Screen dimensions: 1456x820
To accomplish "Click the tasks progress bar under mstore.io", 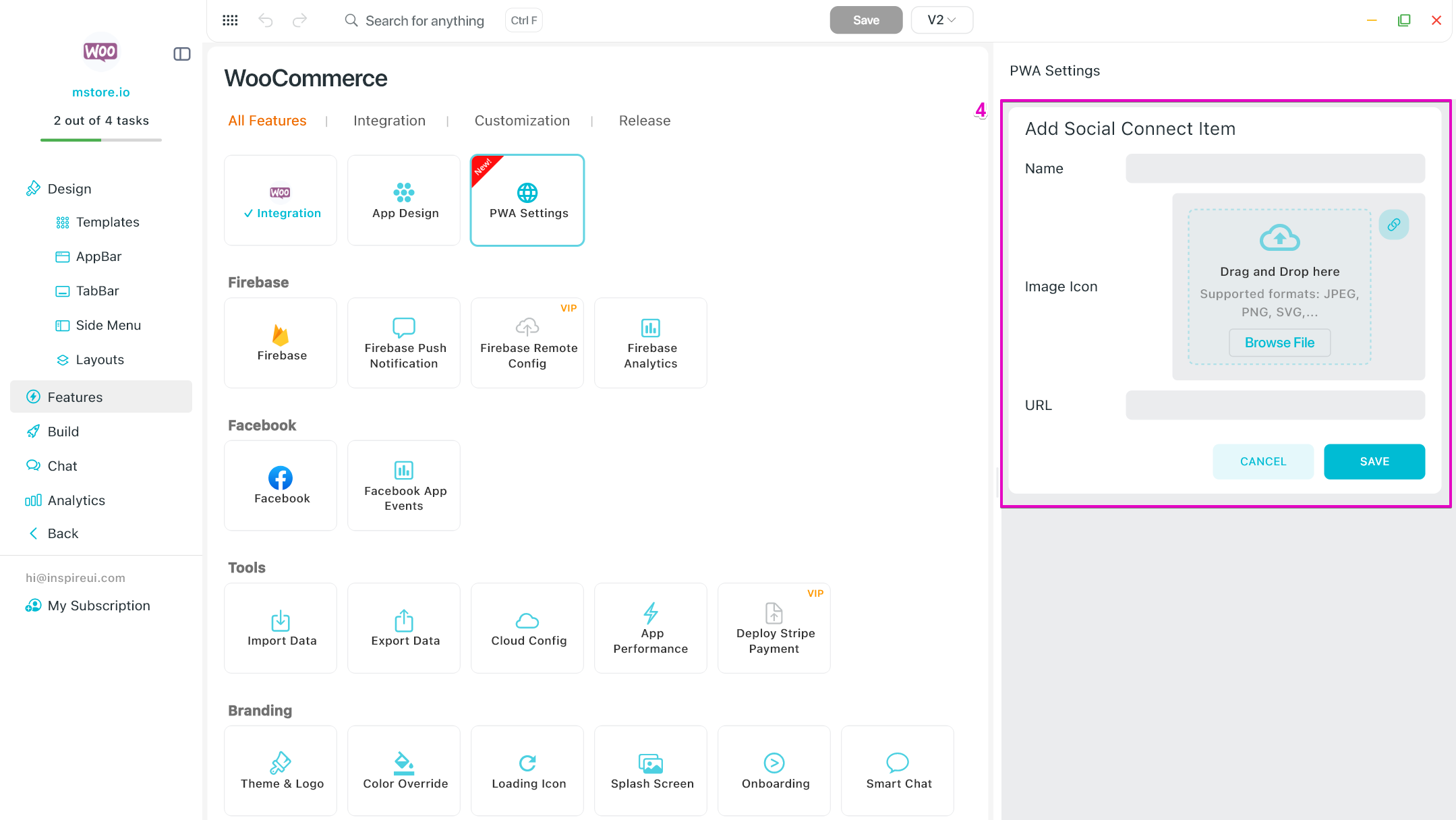I will coord(101,140).
